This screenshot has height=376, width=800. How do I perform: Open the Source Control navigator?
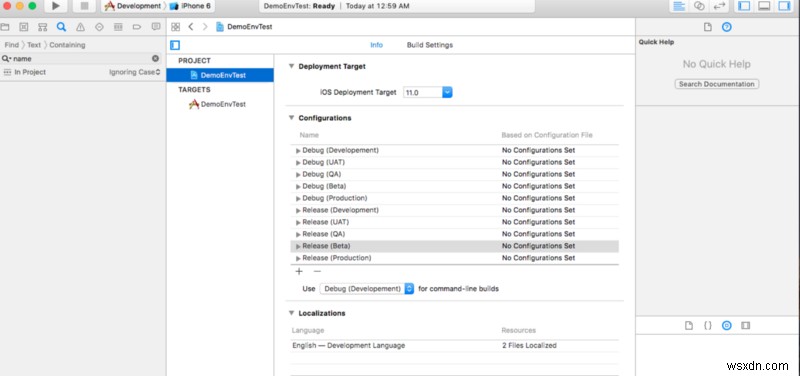pos(23,27)
